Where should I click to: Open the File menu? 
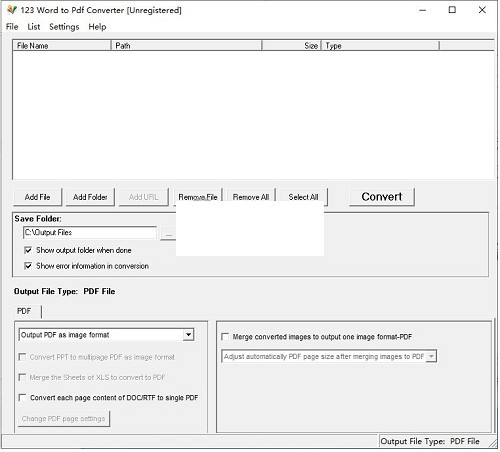coord(12,27)
